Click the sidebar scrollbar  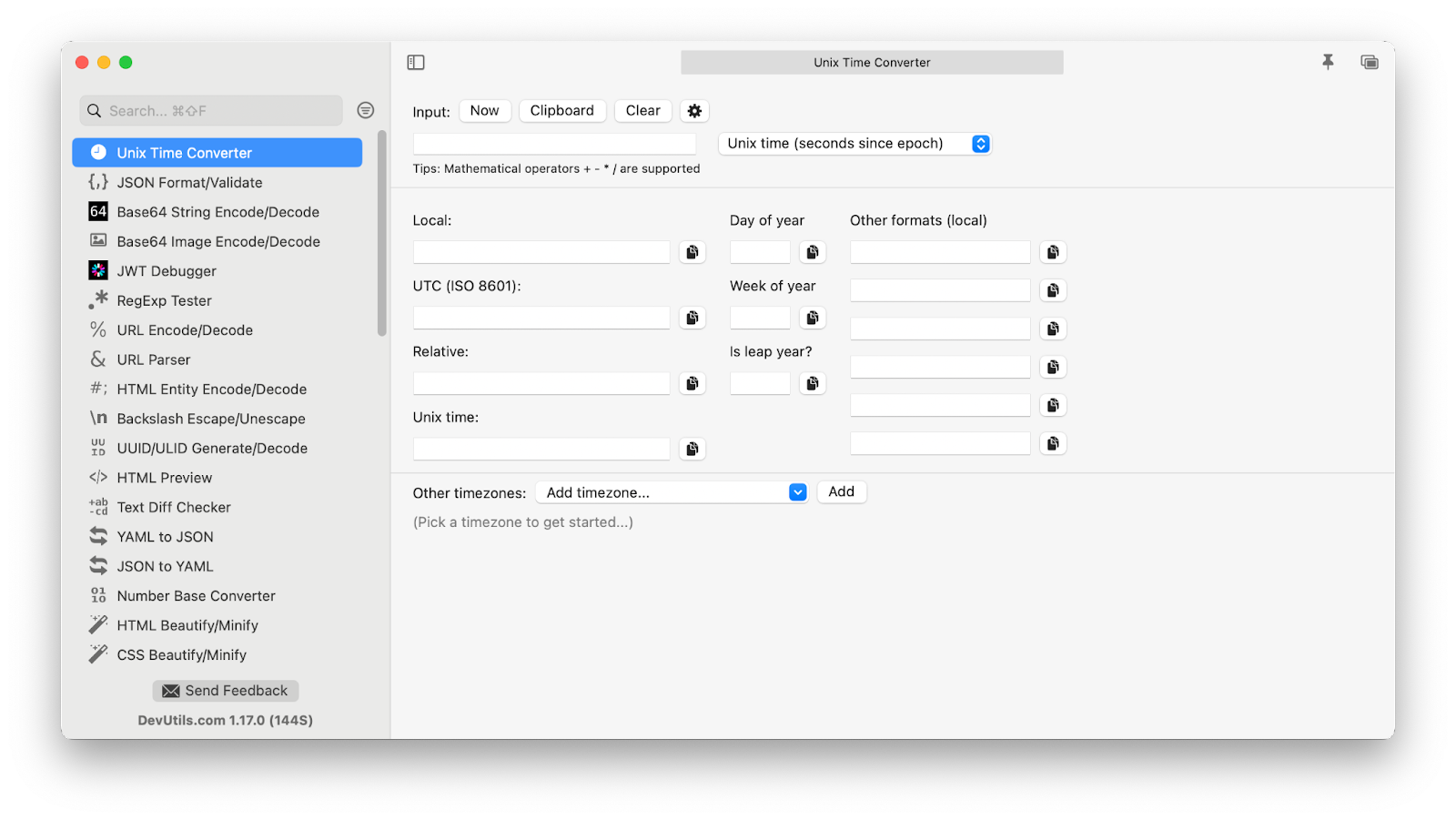click(x=382, y=234)
